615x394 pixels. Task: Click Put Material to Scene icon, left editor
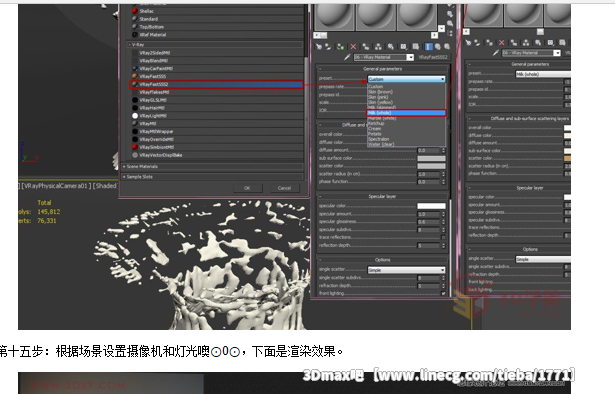(x=328, y=47)
